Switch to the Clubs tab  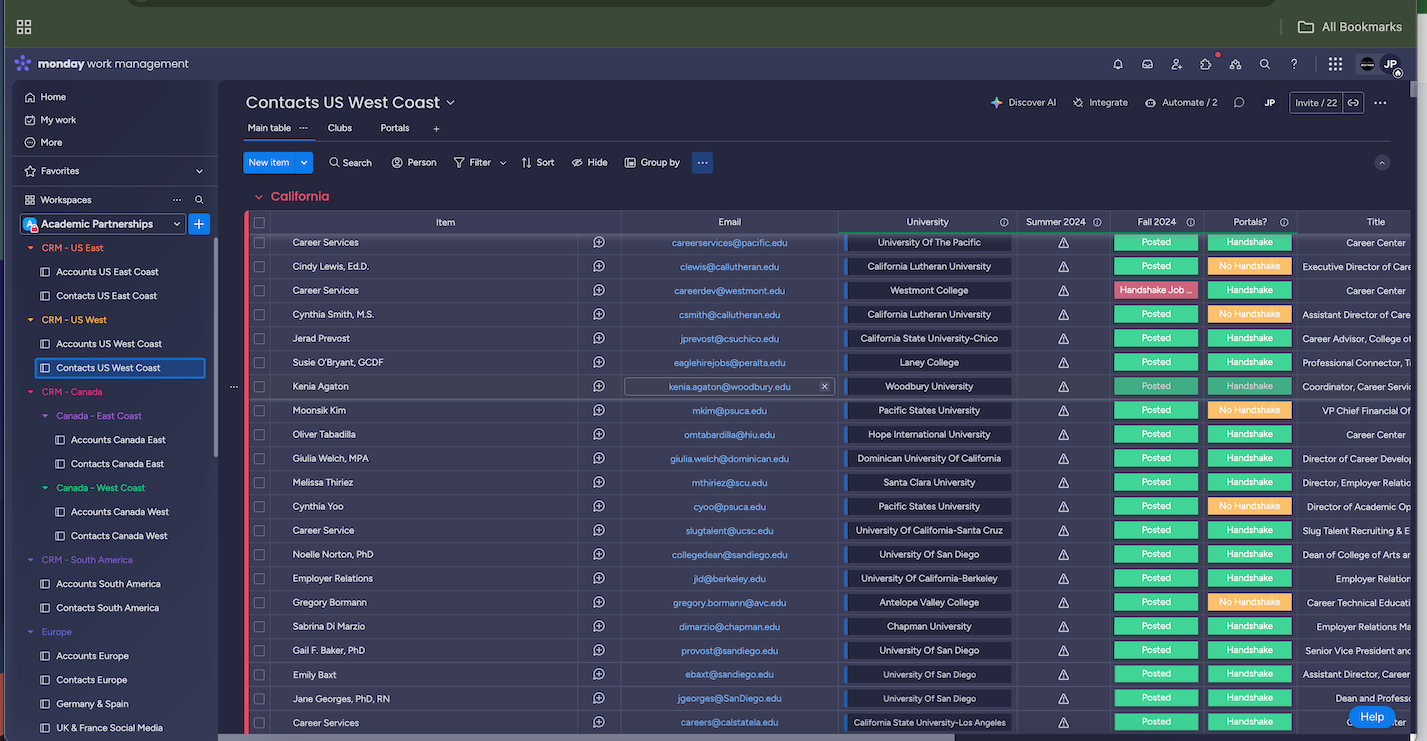[340, 128]
